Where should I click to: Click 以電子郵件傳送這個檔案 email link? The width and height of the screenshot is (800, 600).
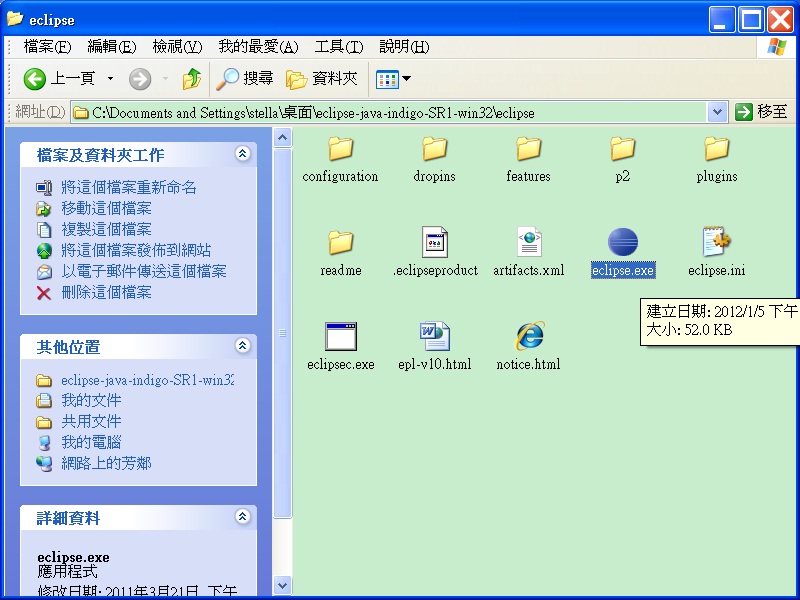[143, 271]
